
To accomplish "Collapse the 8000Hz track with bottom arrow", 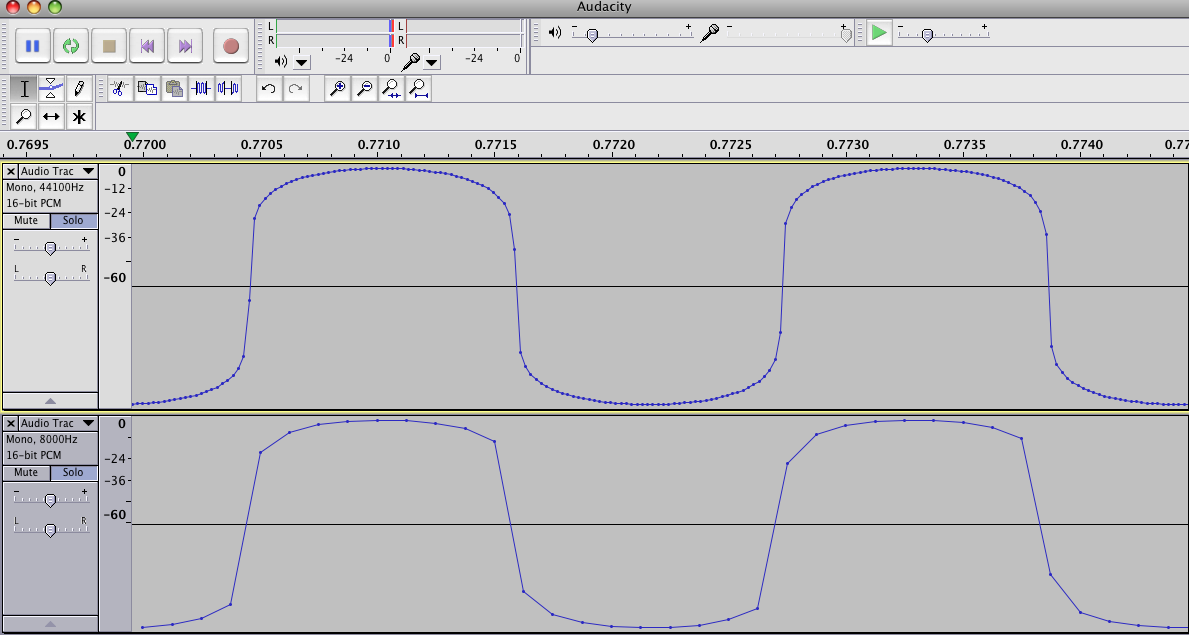I will [50, 624].
